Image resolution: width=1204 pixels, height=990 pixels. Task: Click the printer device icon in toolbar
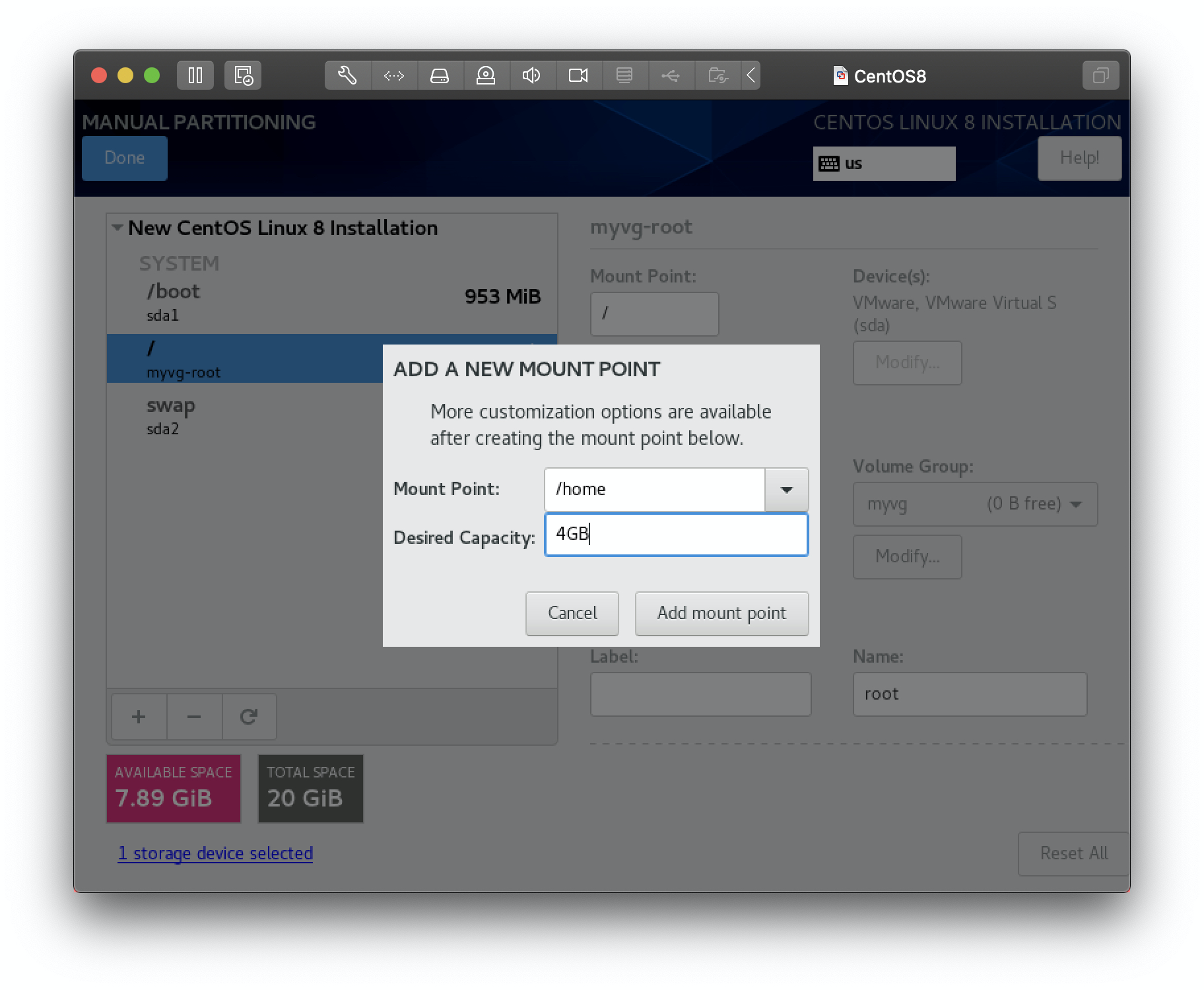[x=624, y=75]
